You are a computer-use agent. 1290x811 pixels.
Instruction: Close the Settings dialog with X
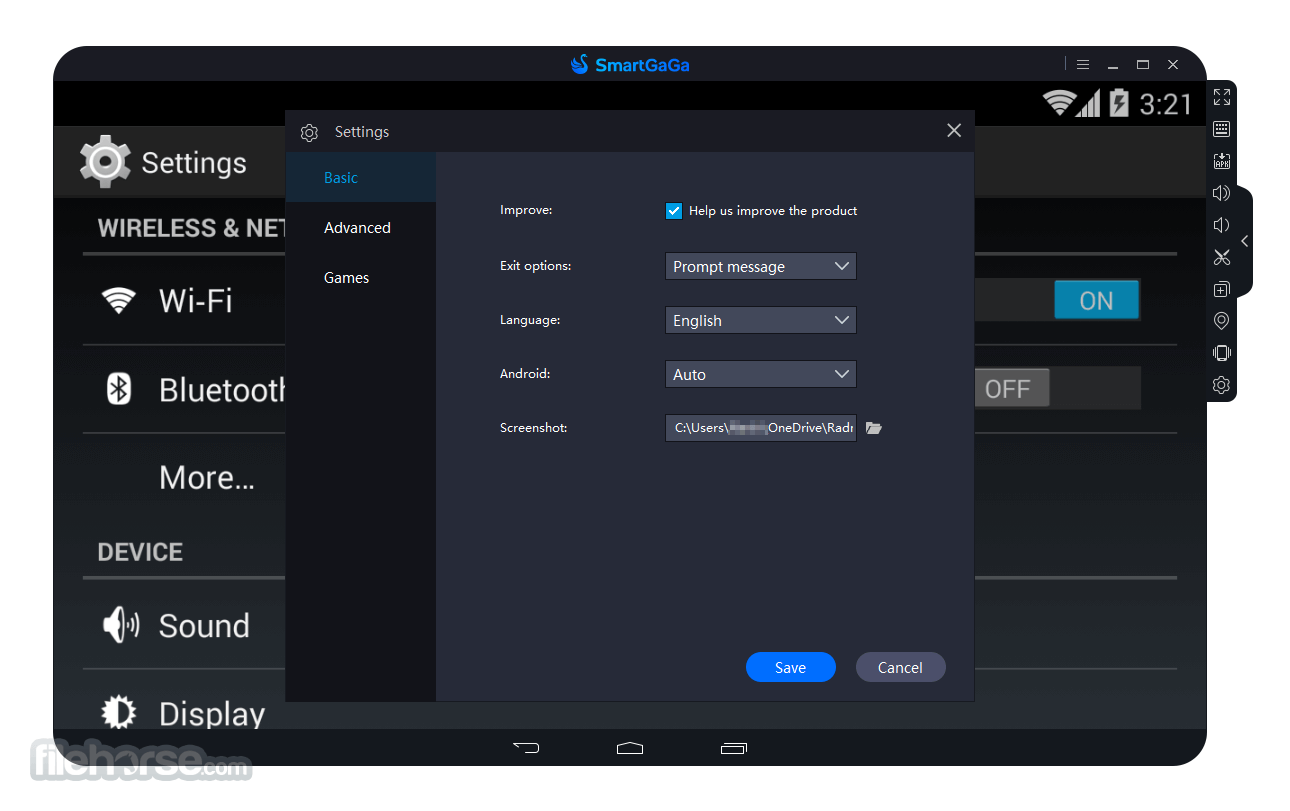tap(954, 131)
